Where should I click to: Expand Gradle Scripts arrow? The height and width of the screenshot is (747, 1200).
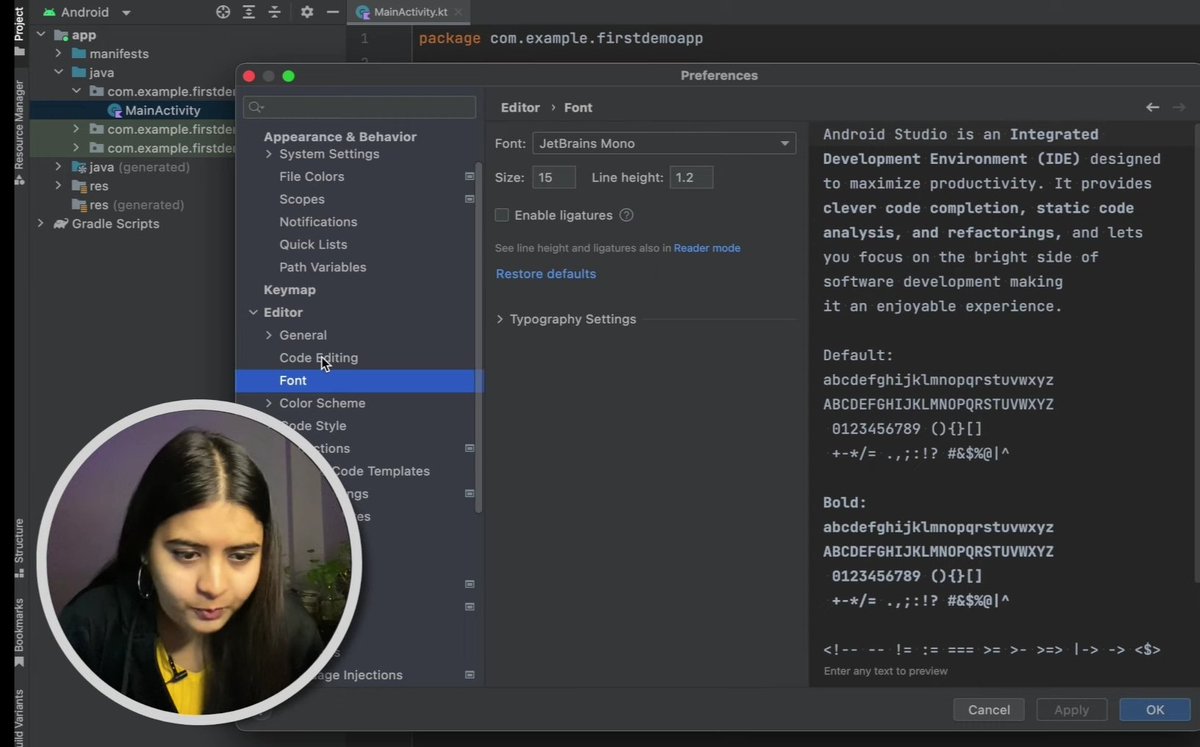pyautogui.click(x=41, y=223)
